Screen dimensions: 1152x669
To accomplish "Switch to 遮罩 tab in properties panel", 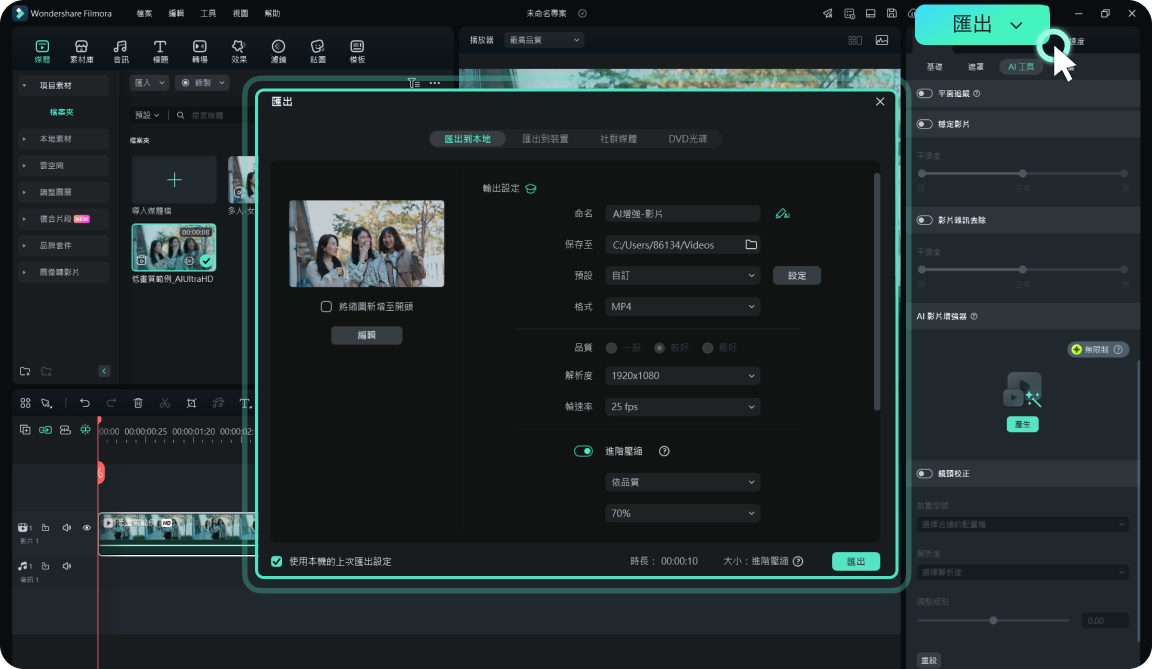I will (976, 67).
